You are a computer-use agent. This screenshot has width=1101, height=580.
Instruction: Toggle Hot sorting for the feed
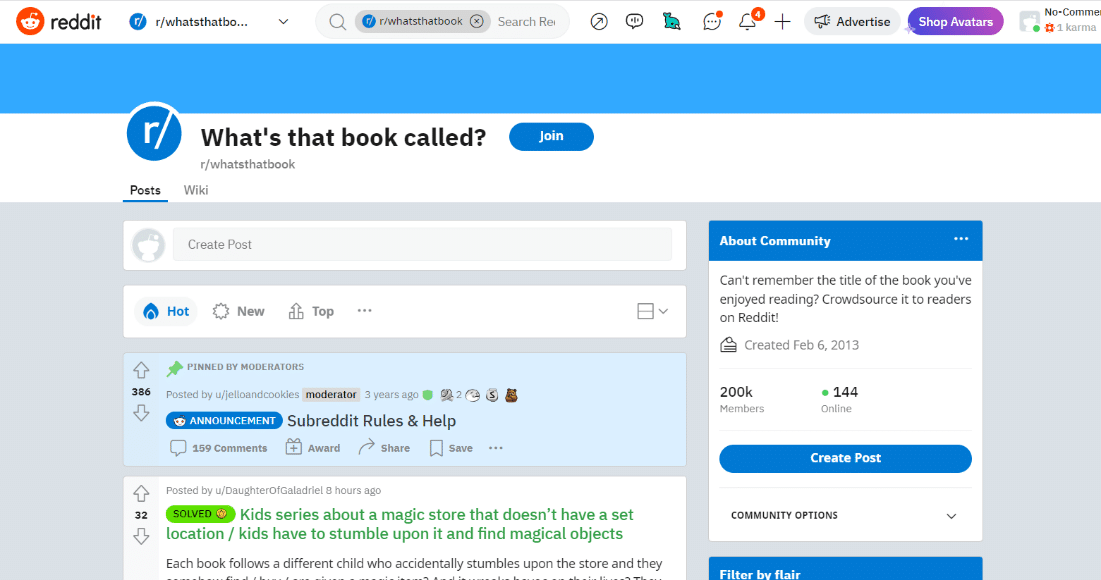pos(165,311)
